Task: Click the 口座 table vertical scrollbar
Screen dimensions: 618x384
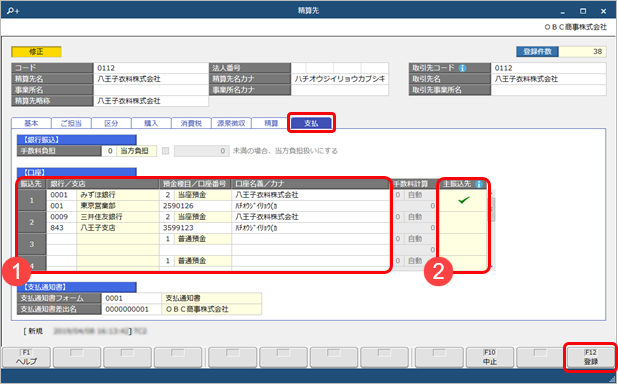Action: click(492, 229)
